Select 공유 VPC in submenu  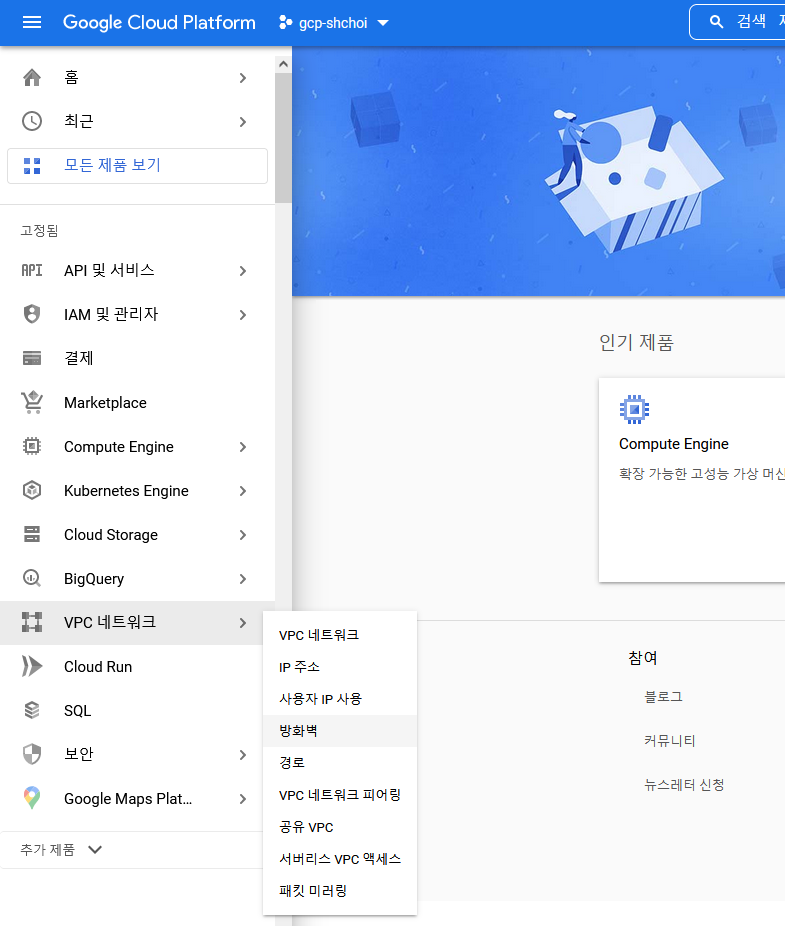click(340, 827)
